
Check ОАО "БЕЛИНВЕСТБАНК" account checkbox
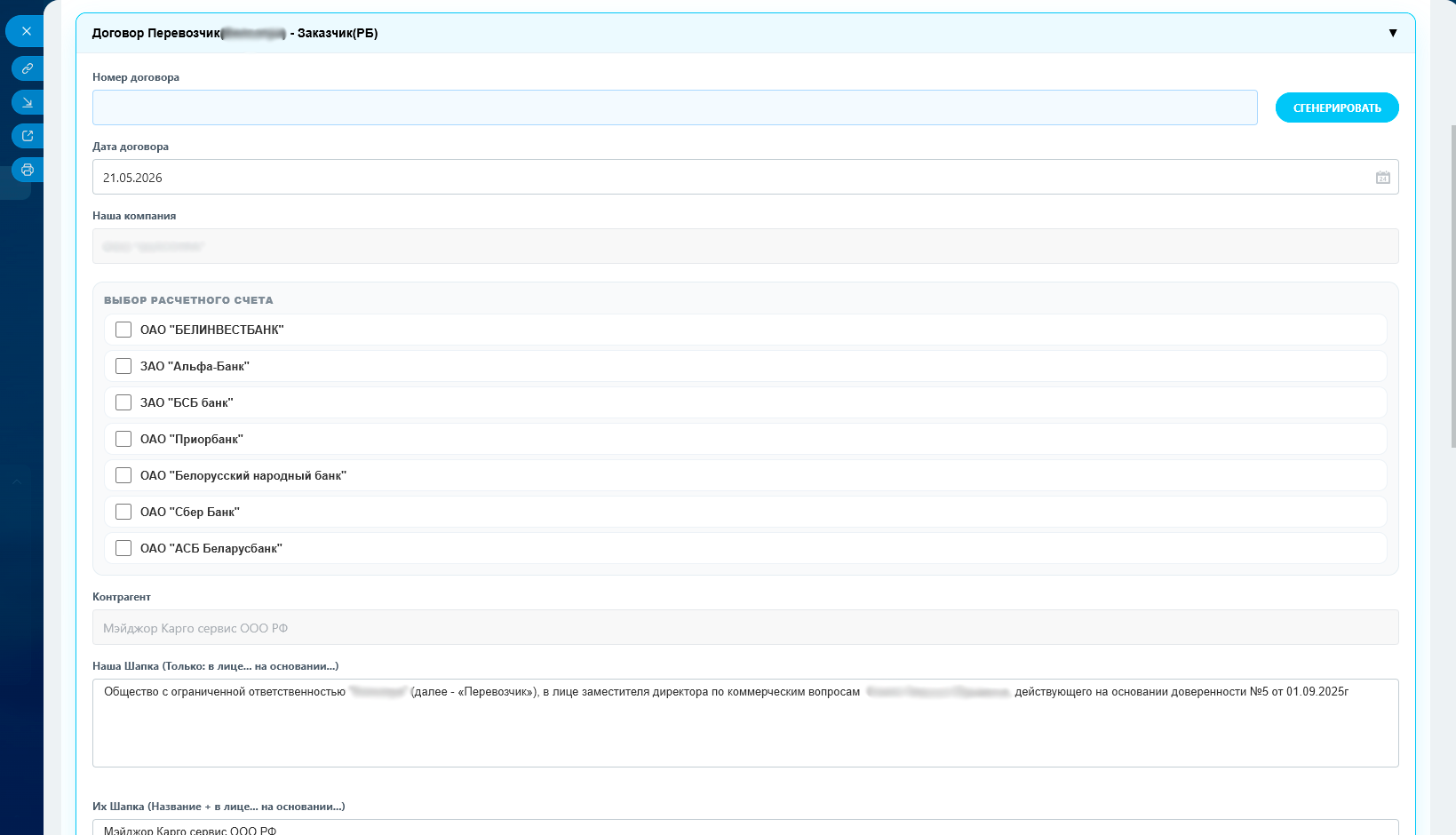[x=123, y=330]
